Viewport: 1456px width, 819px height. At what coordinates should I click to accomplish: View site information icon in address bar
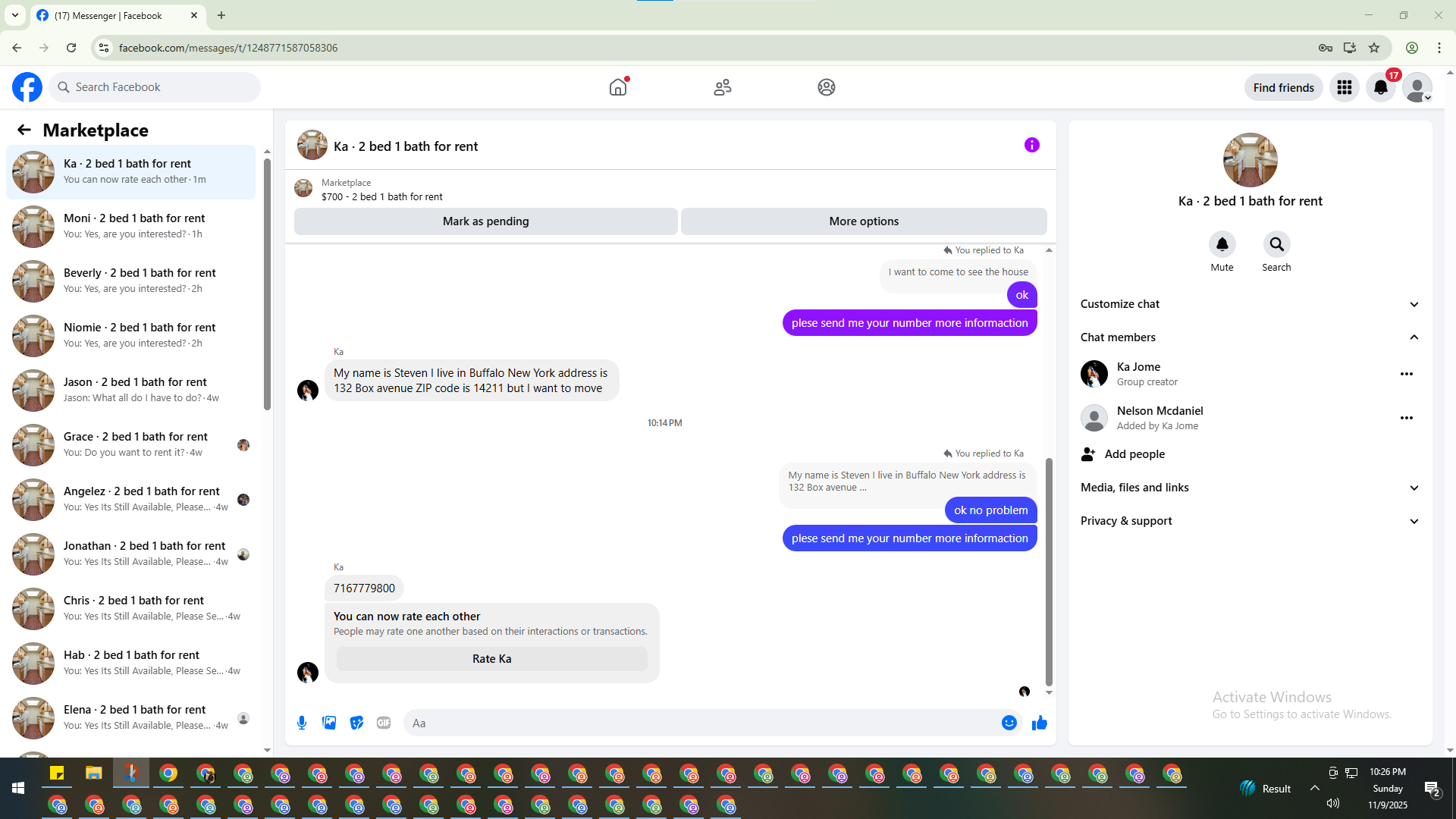pyautogui.click(x=104, y=48)
